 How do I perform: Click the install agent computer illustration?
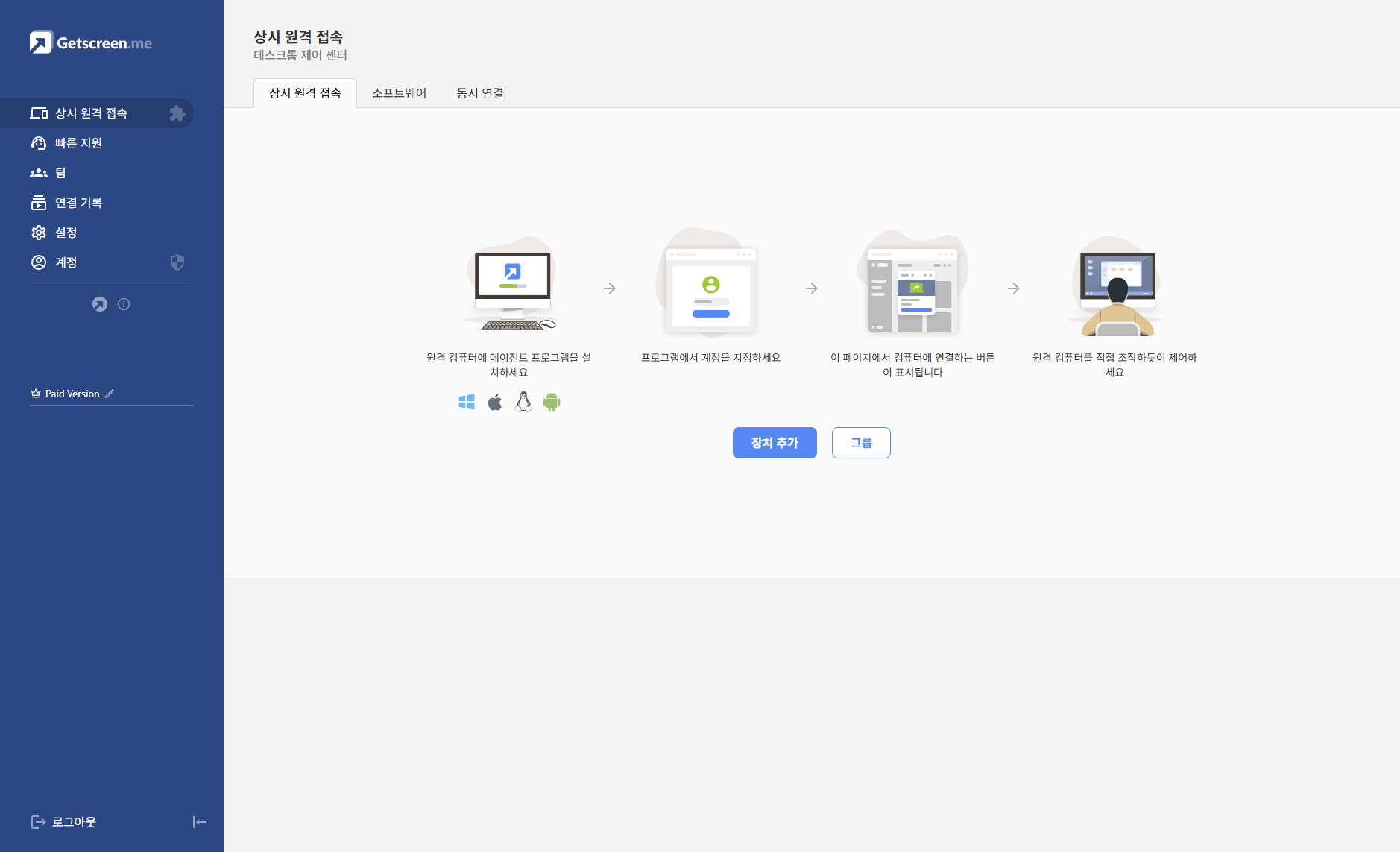click(x=511, y=285)
